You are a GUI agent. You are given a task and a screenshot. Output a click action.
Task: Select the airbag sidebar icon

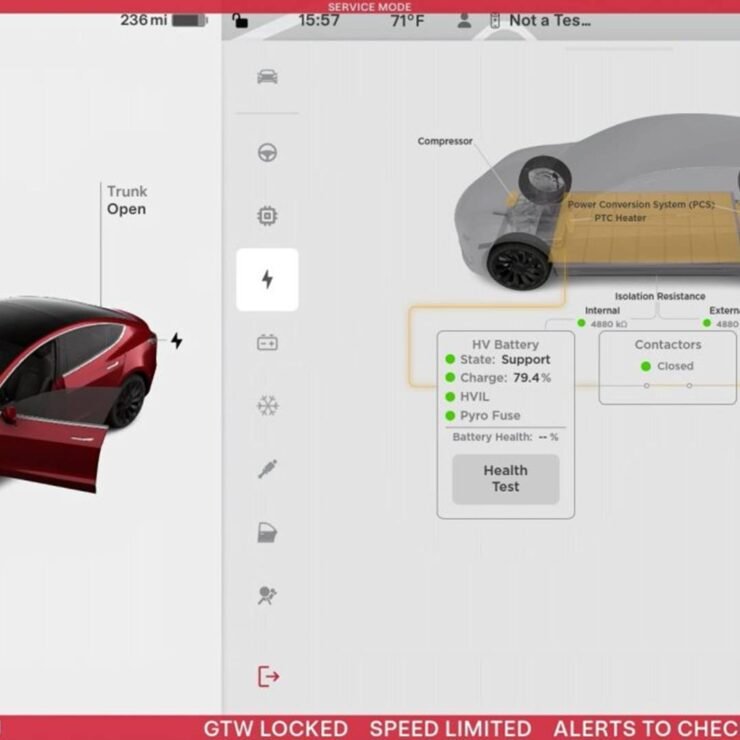click(x=267, y=596)
